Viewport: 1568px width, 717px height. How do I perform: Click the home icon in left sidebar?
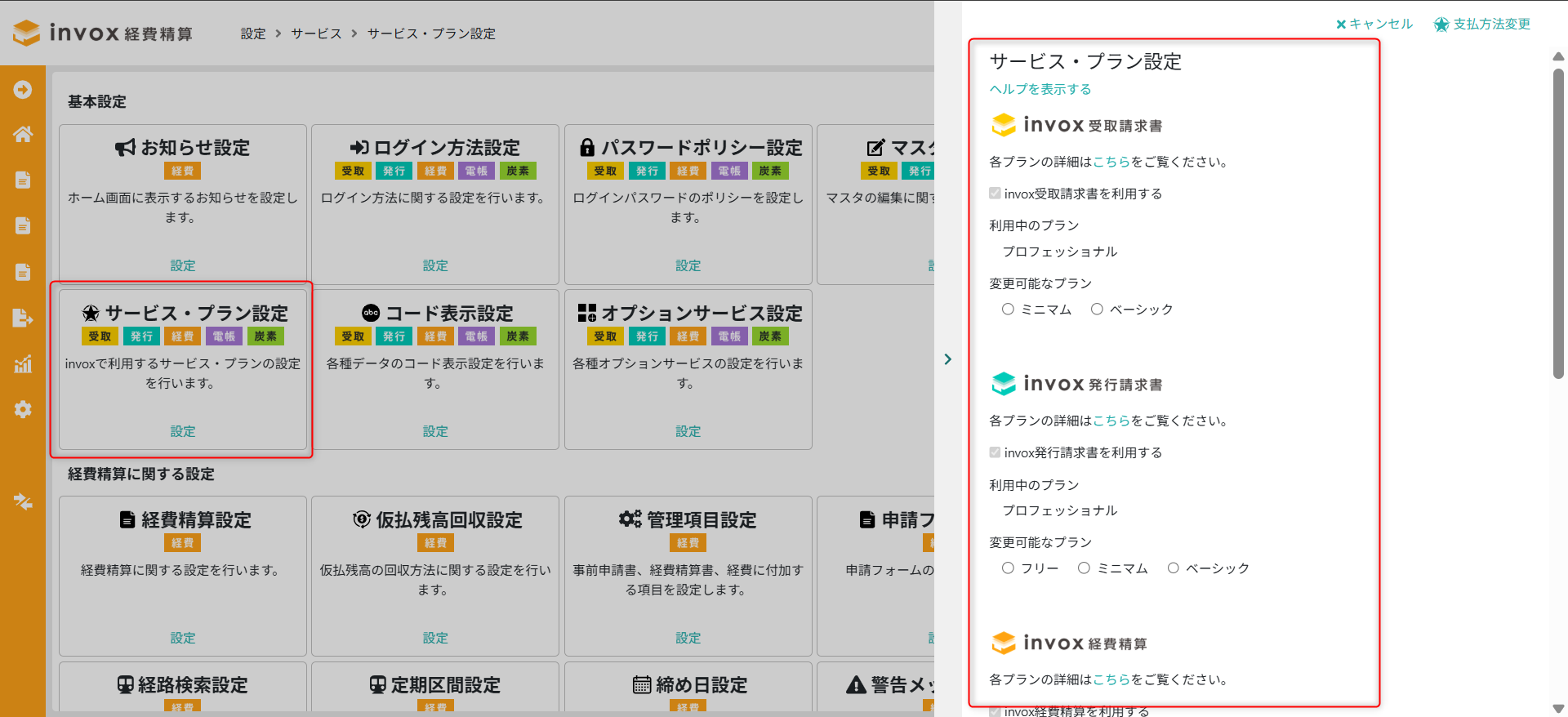(x=23, y=134)
